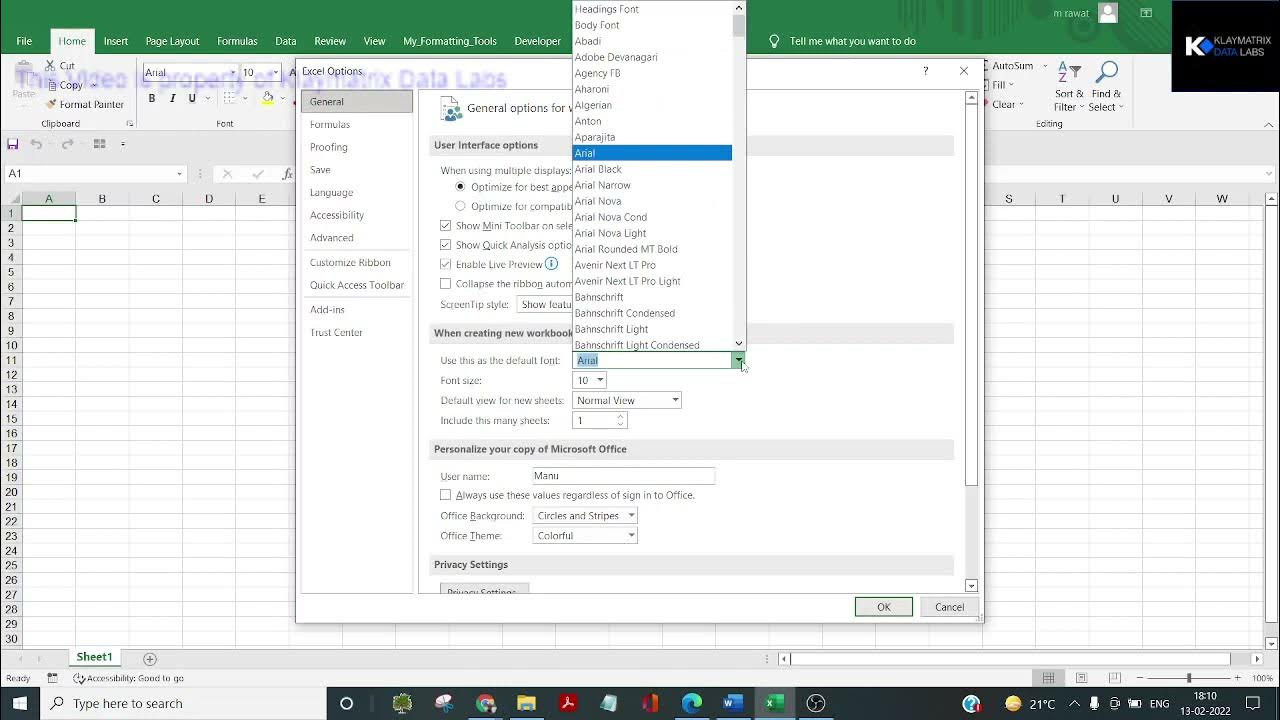1280x720 pixels.
Task: Select Advanced category in Excel Options
Action: coord(356,238)
